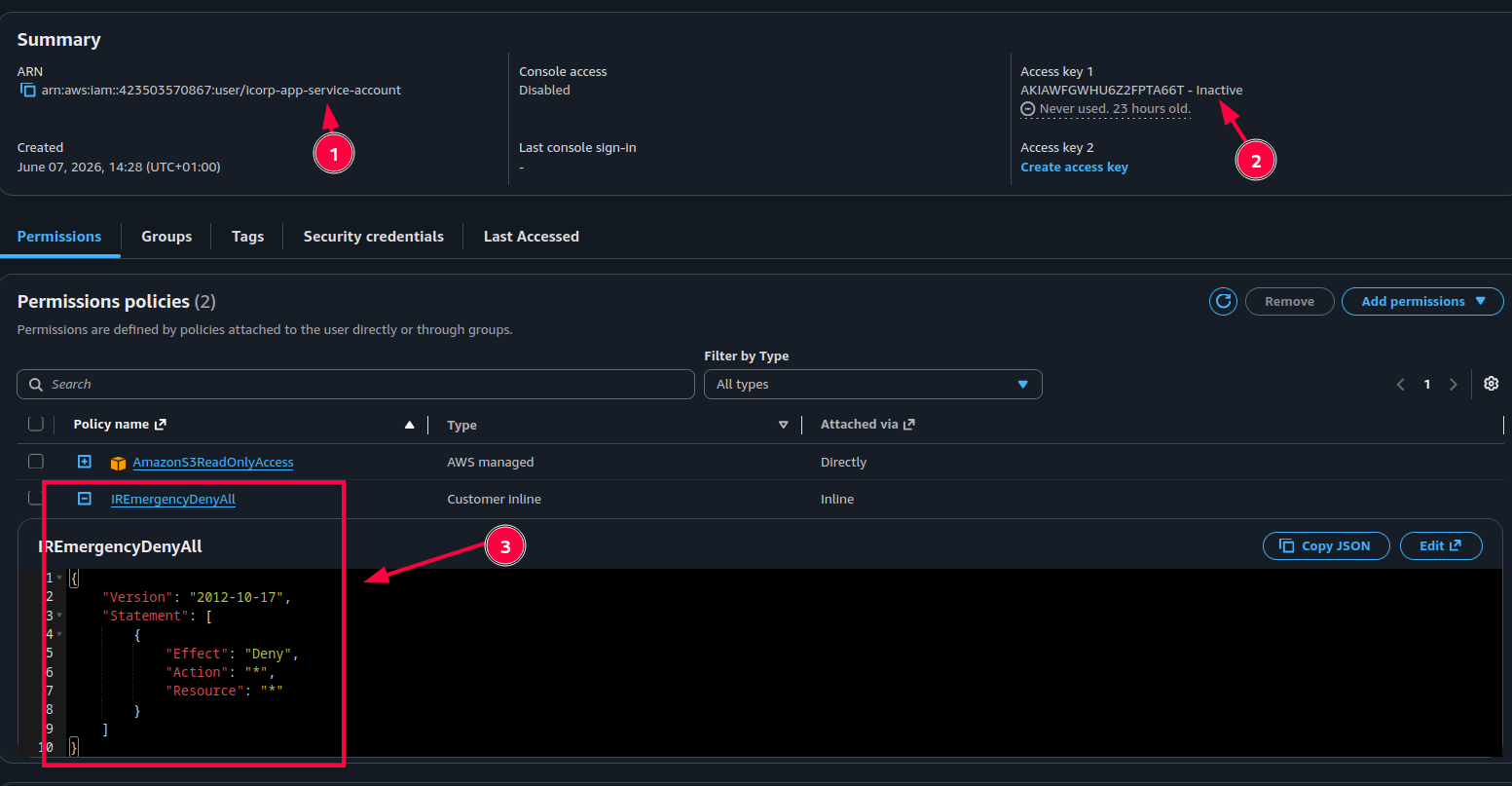1512x786 pixels.
Task: Click the search magnifier icon
Action: coord(36,385)
